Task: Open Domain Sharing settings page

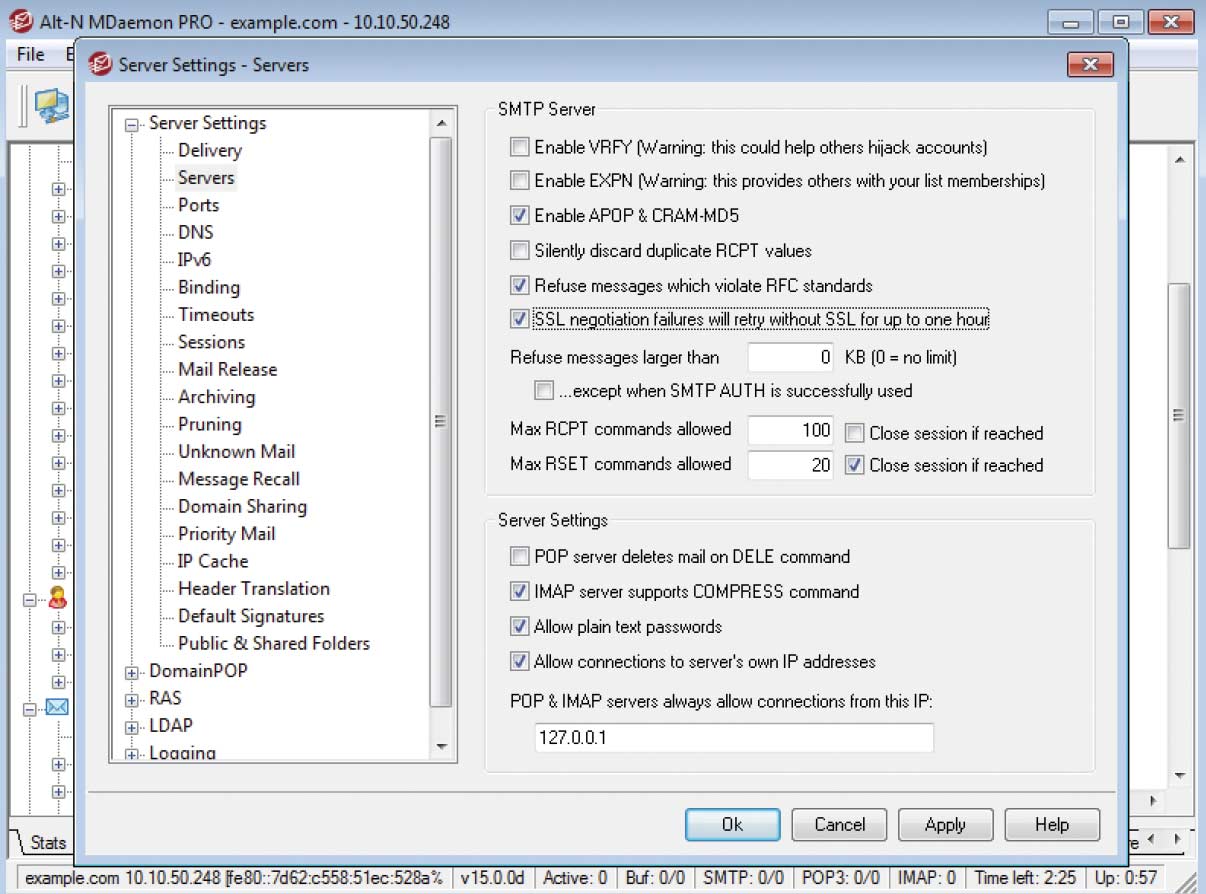Action: coord(242,507)
